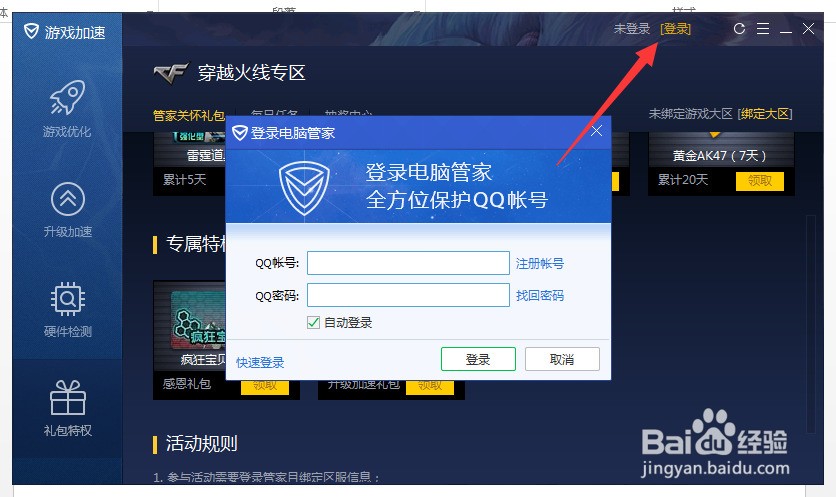Select the 升级加速 up-arrow icon
836x497 pixels.
coord(68,199)
